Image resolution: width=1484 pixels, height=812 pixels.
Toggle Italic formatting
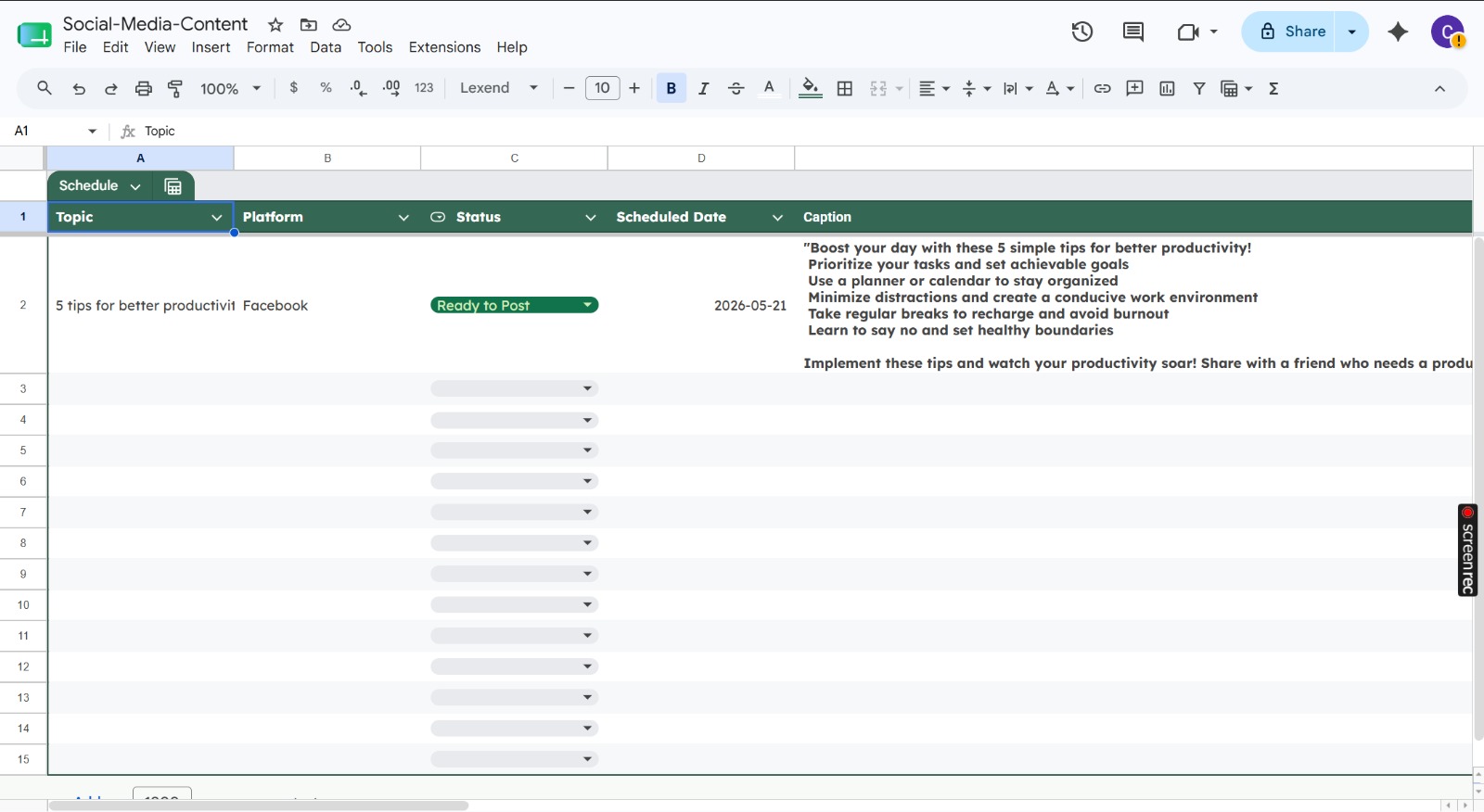703,88
